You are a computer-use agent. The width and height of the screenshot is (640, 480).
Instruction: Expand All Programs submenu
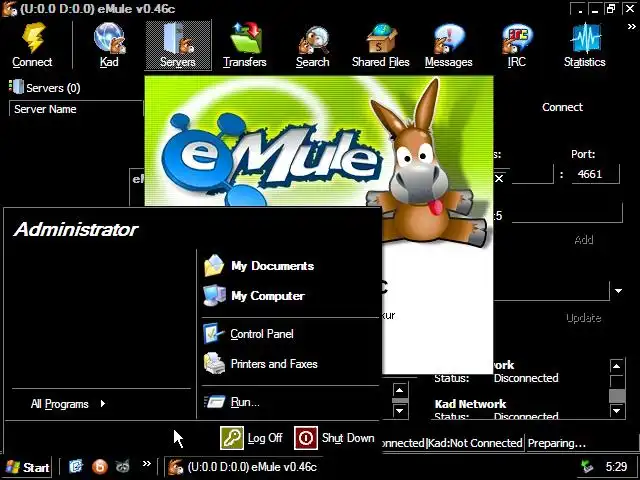pos(68,404)
